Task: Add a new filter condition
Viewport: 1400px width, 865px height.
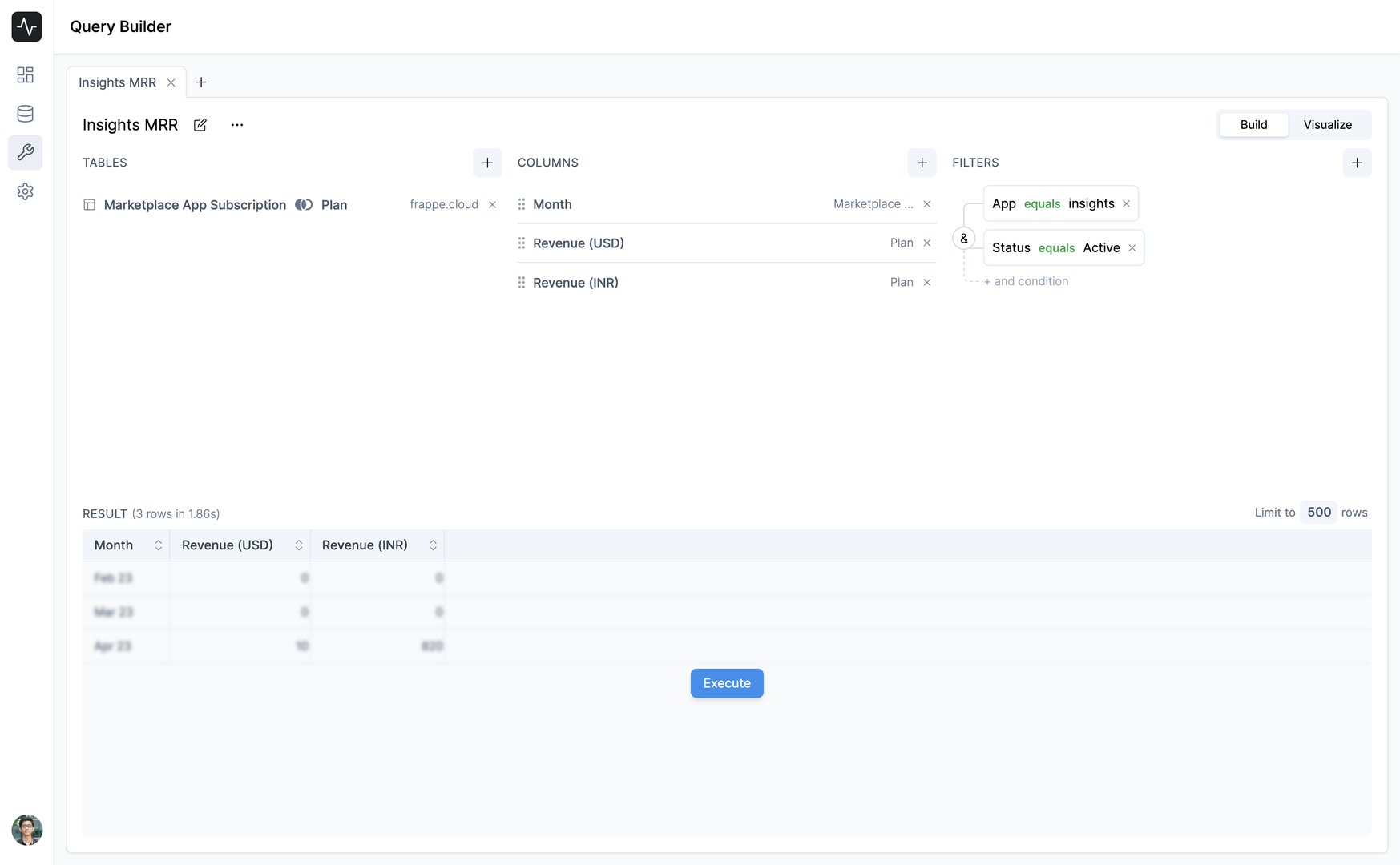Action: pos(1357,163)
